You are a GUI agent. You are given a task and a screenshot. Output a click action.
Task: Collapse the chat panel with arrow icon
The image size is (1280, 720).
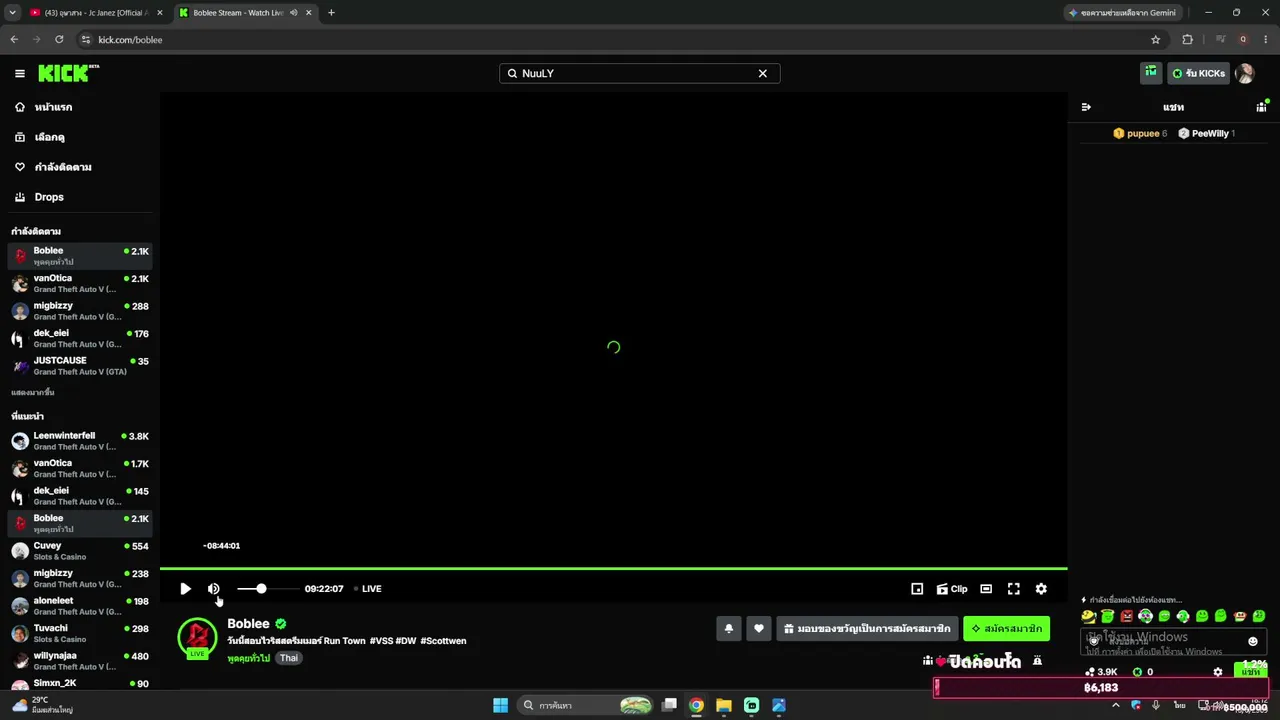coord(1086,107)
